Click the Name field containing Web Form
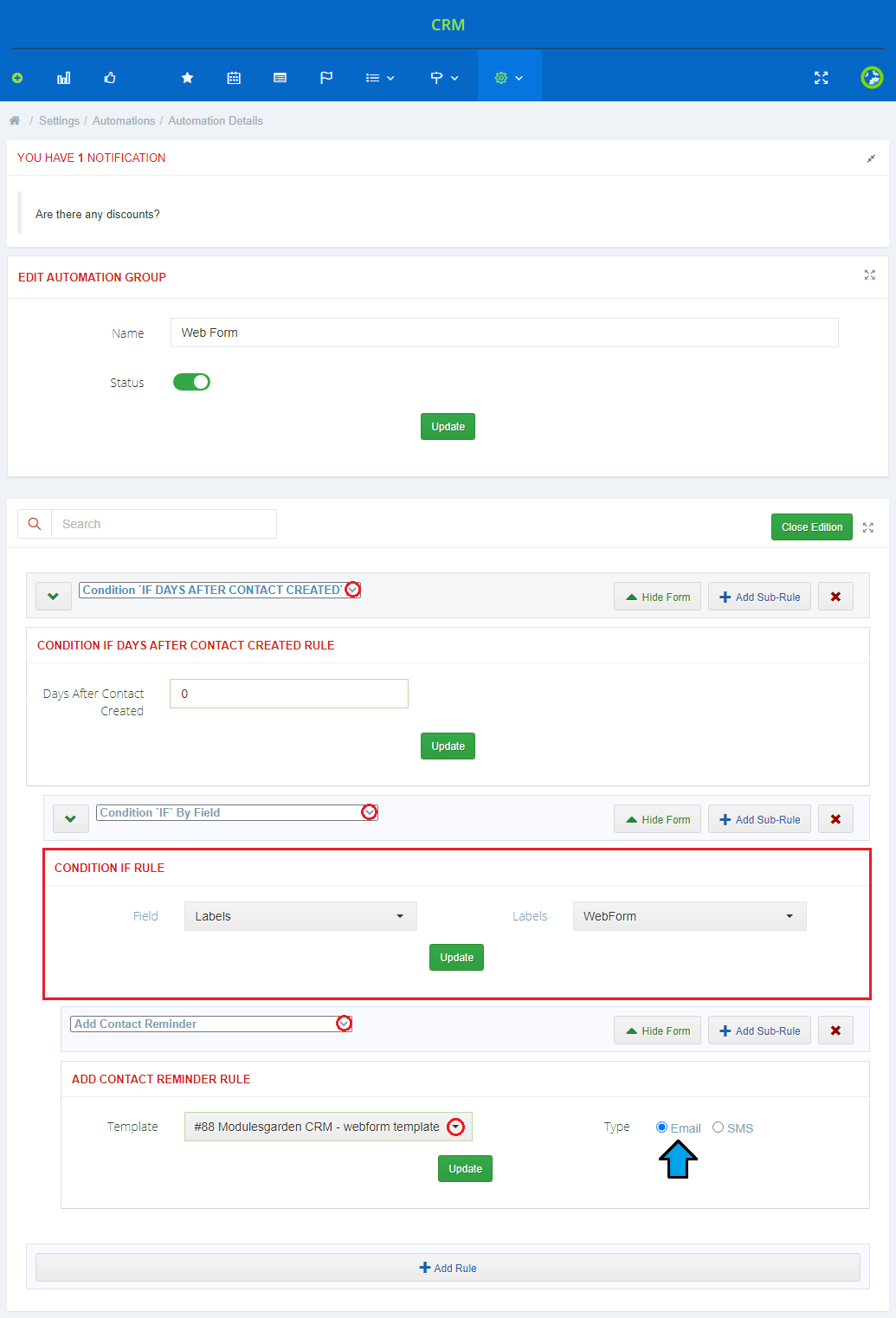Screen dimensions: 896x1318 505,333
